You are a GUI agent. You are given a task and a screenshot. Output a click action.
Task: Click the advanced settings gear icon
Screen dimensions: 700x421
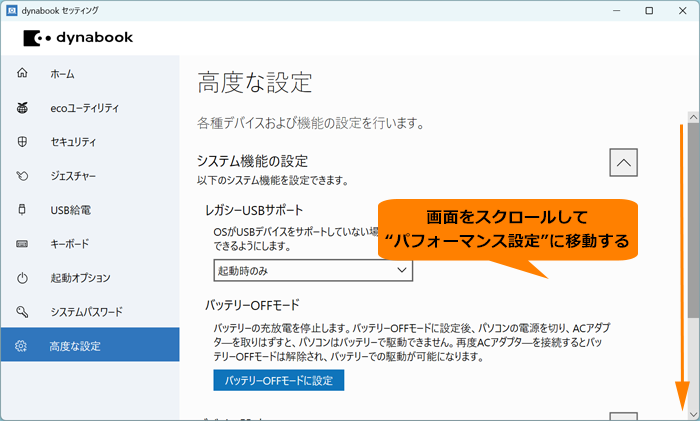click(21, 346)
